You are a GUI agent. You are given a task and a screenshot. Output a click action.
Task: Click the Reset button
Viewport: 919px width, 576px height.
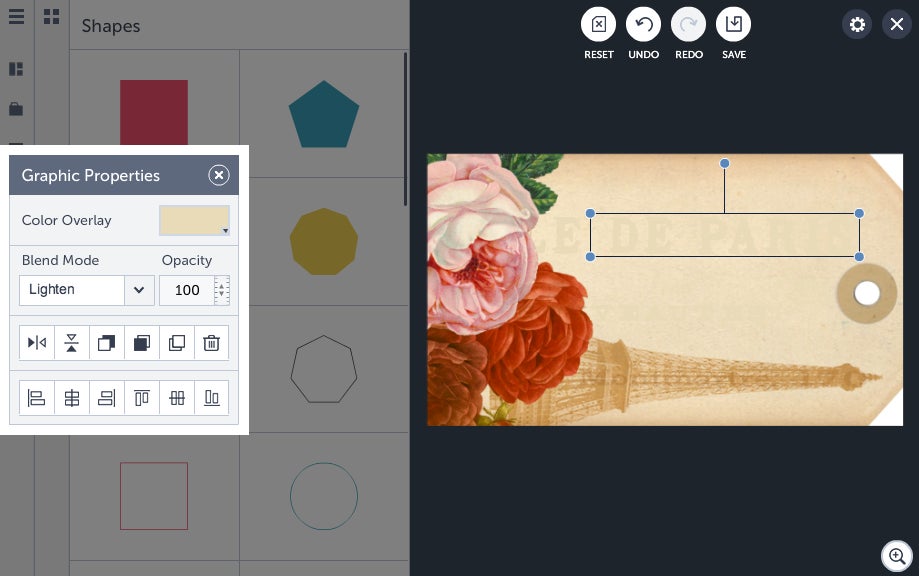pyautogui.click(x=598, y=25)
